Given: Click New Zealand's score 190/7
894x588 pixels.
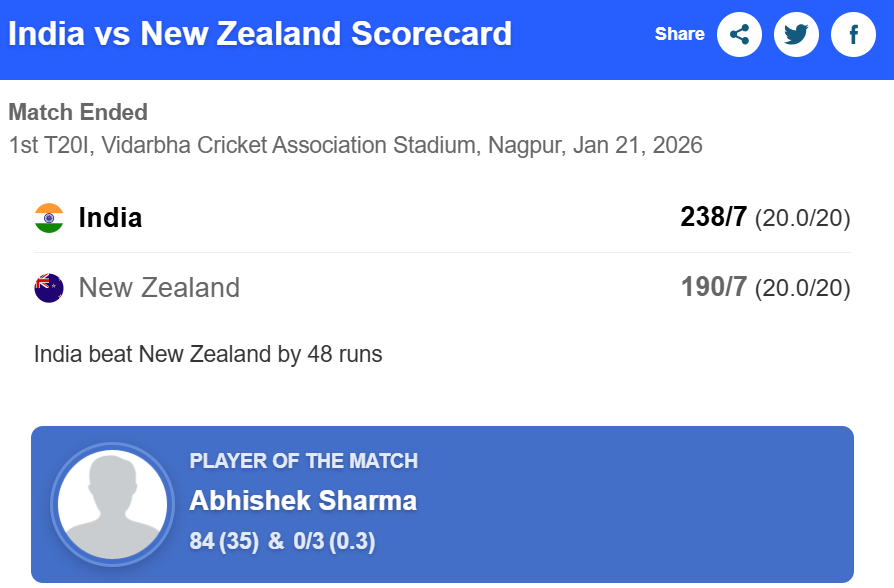Looking at the screenshot, I should pos(713,287).
